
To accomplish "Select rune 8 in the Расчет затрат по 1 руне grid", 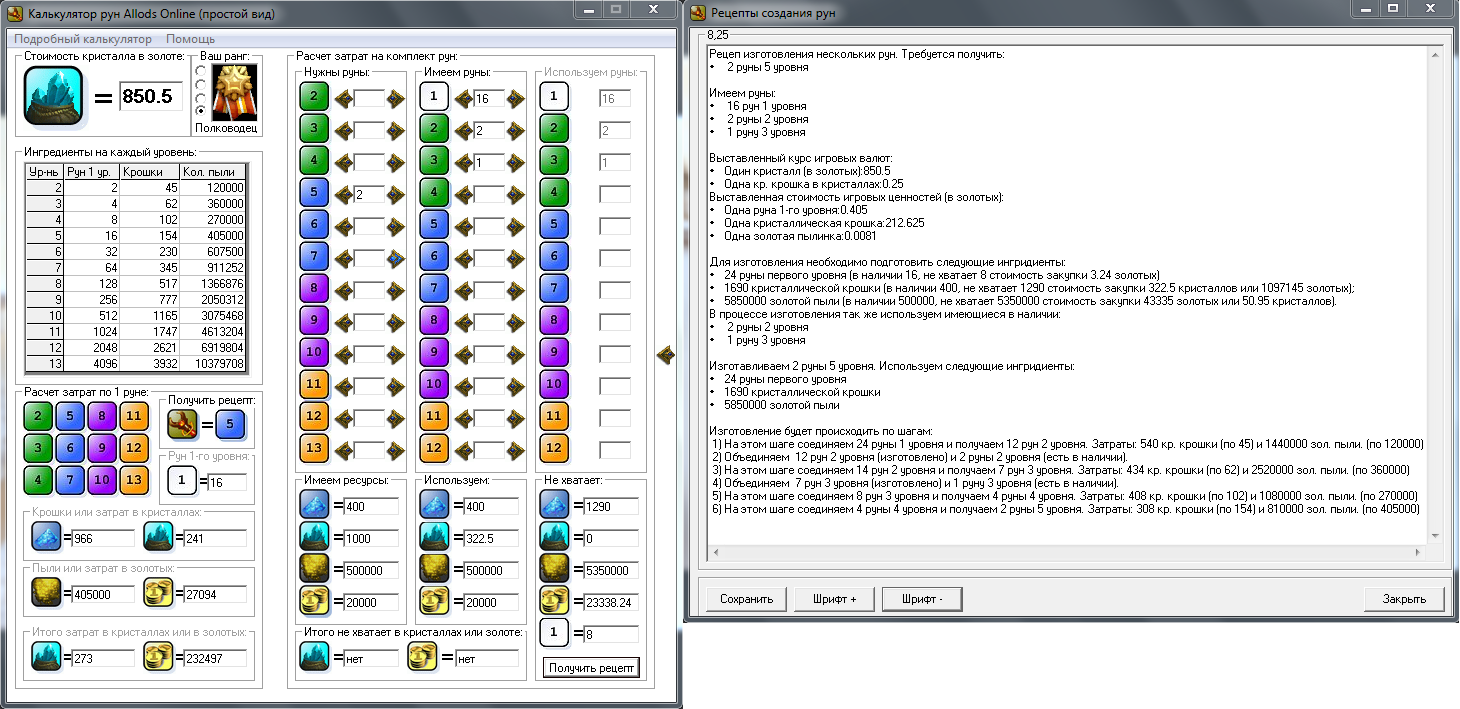I will point(103,417).
